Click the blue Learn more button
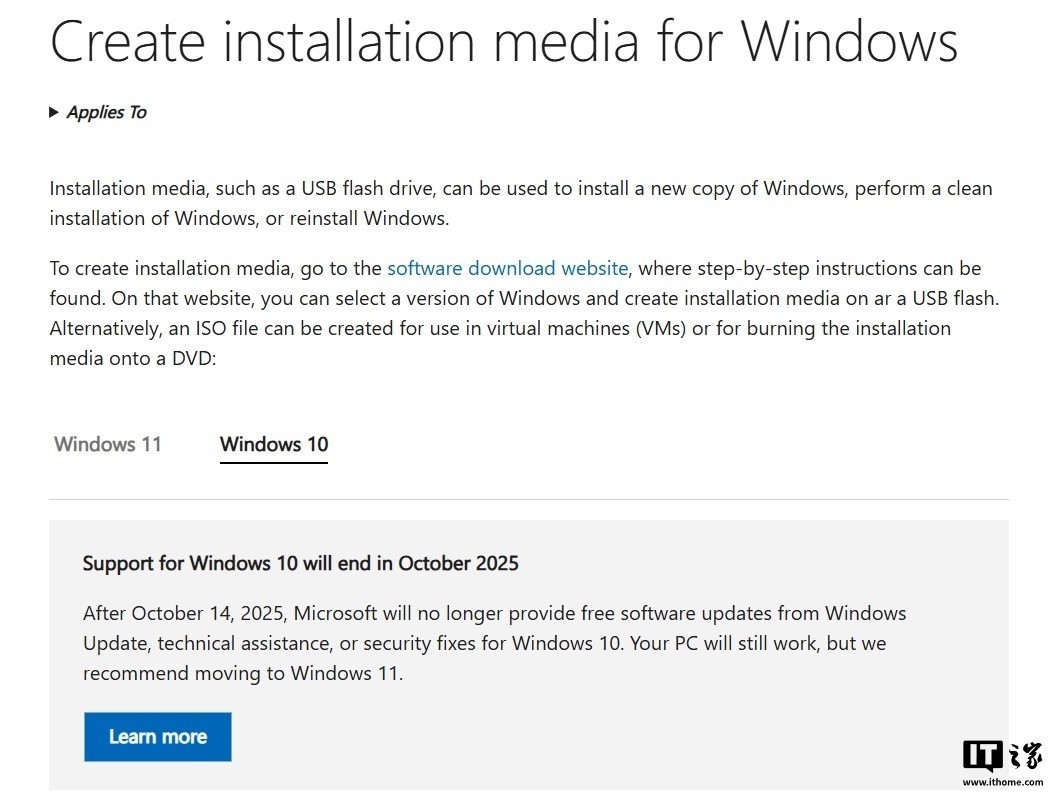 pos(158,737)
